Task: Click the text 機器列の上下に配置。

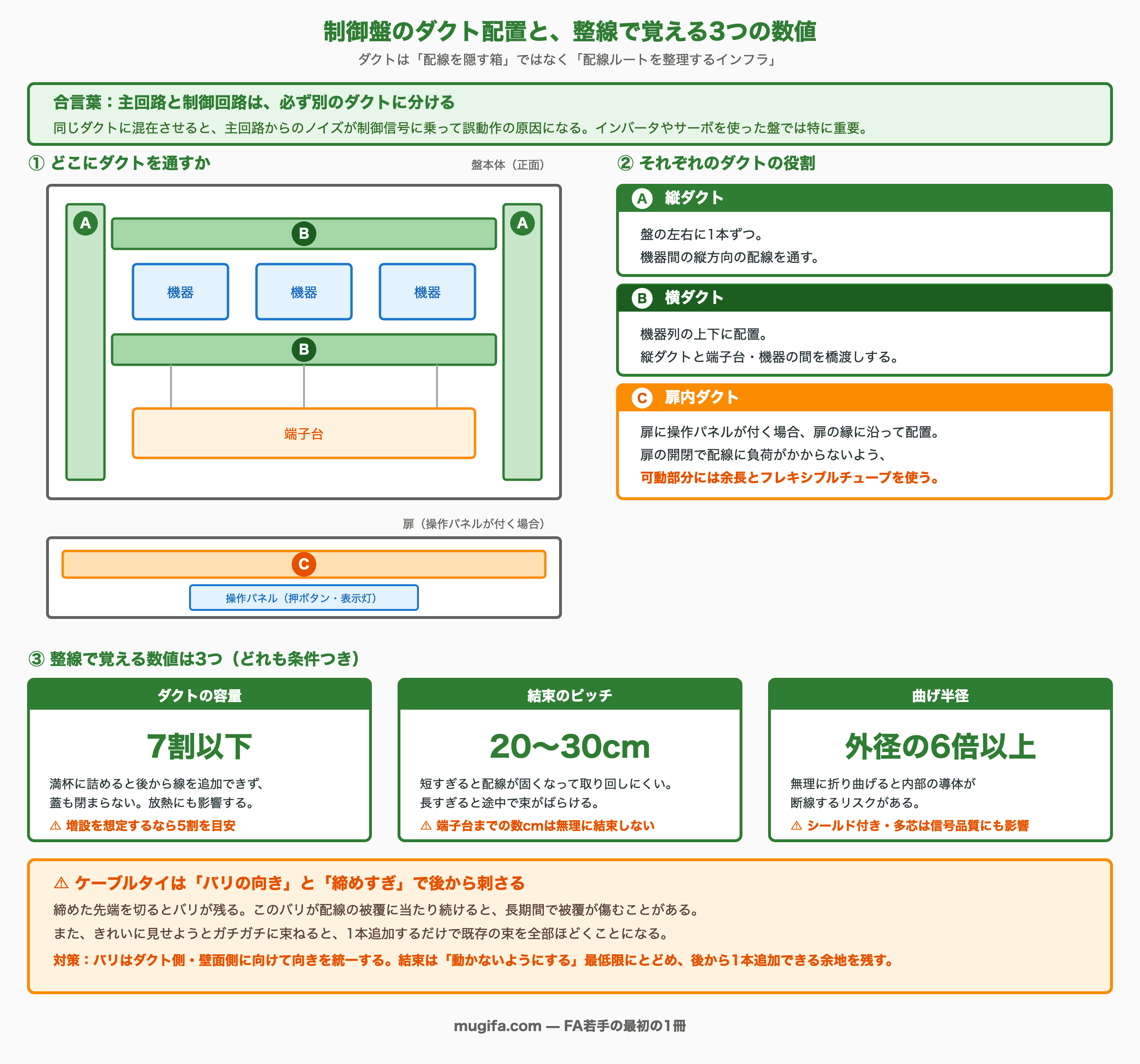Action: [x=704, y=334]
